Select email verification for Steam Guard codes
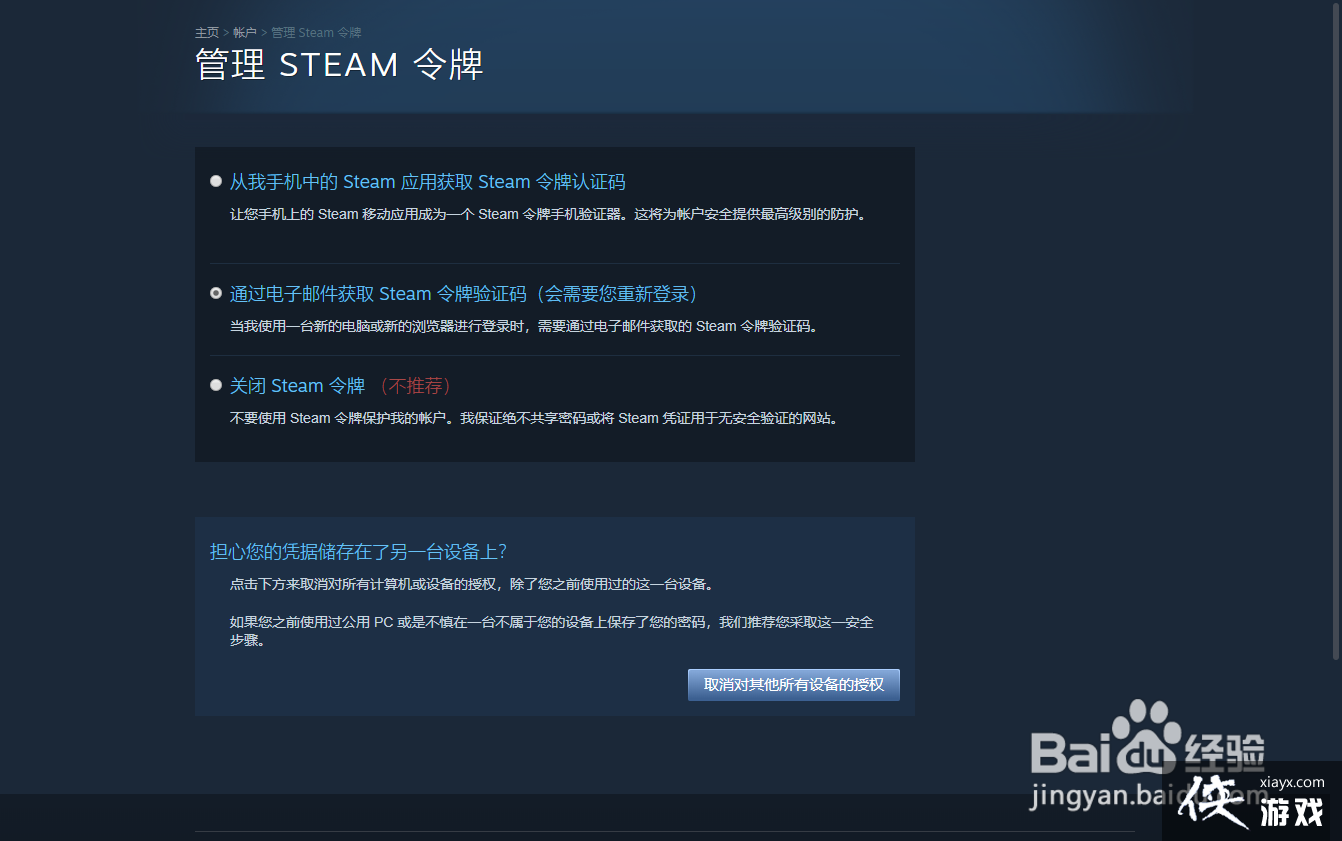This screenshot has width=1342, height=841. point(216,292)
